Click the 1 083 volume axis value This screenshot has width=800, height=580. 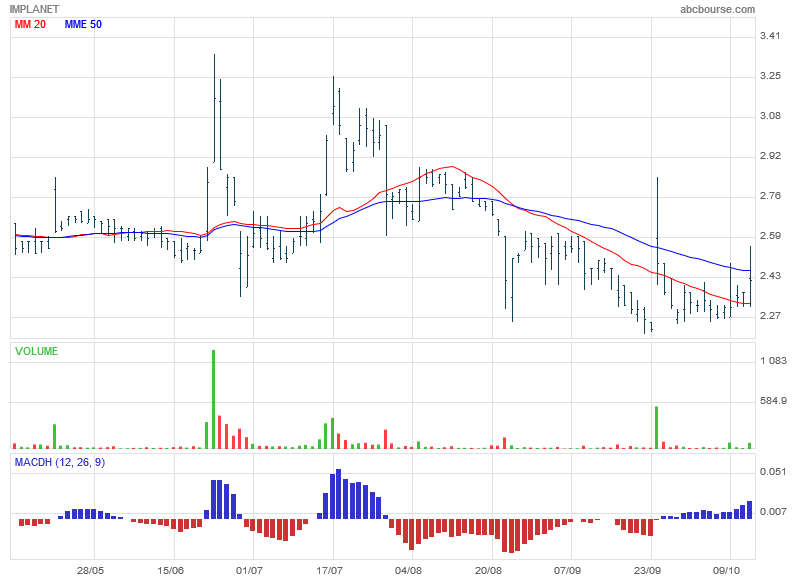pos(773,361)
